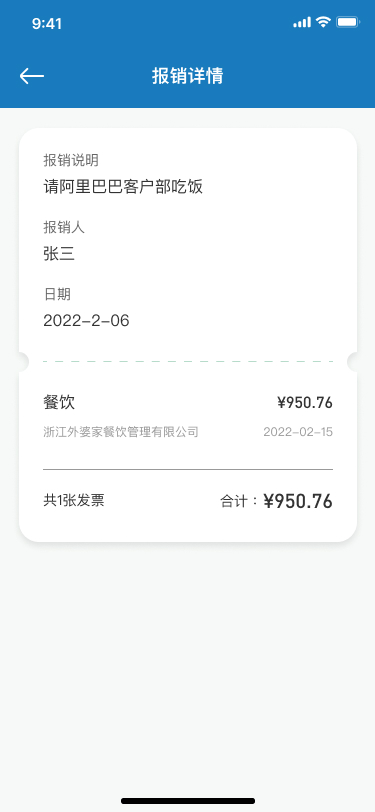
Task: Tap the bold total ¥950.76
Action: tap(298, 501)
